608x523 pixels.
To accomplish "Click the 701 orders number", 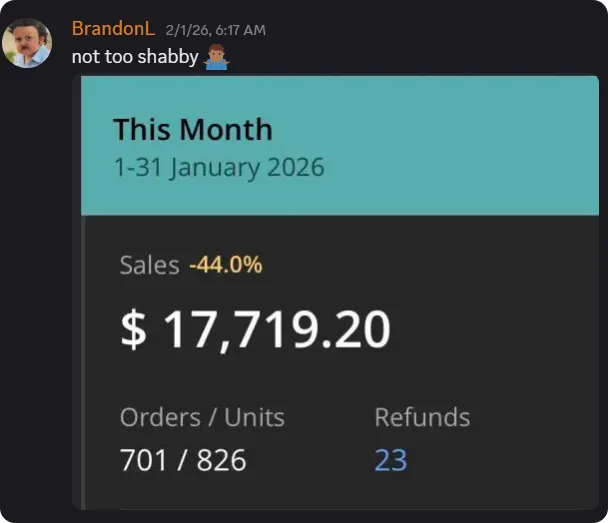I will point(143,460).
